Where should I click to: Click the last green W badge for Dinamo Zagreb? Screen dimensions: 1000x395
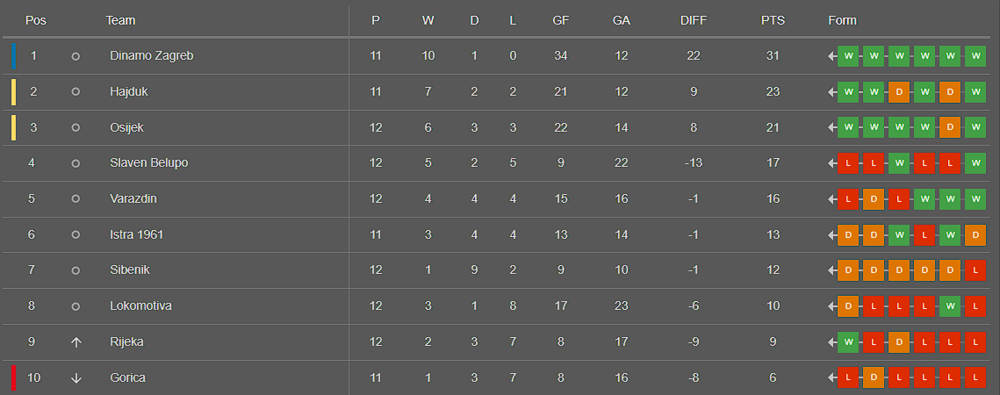pos(975,56)
